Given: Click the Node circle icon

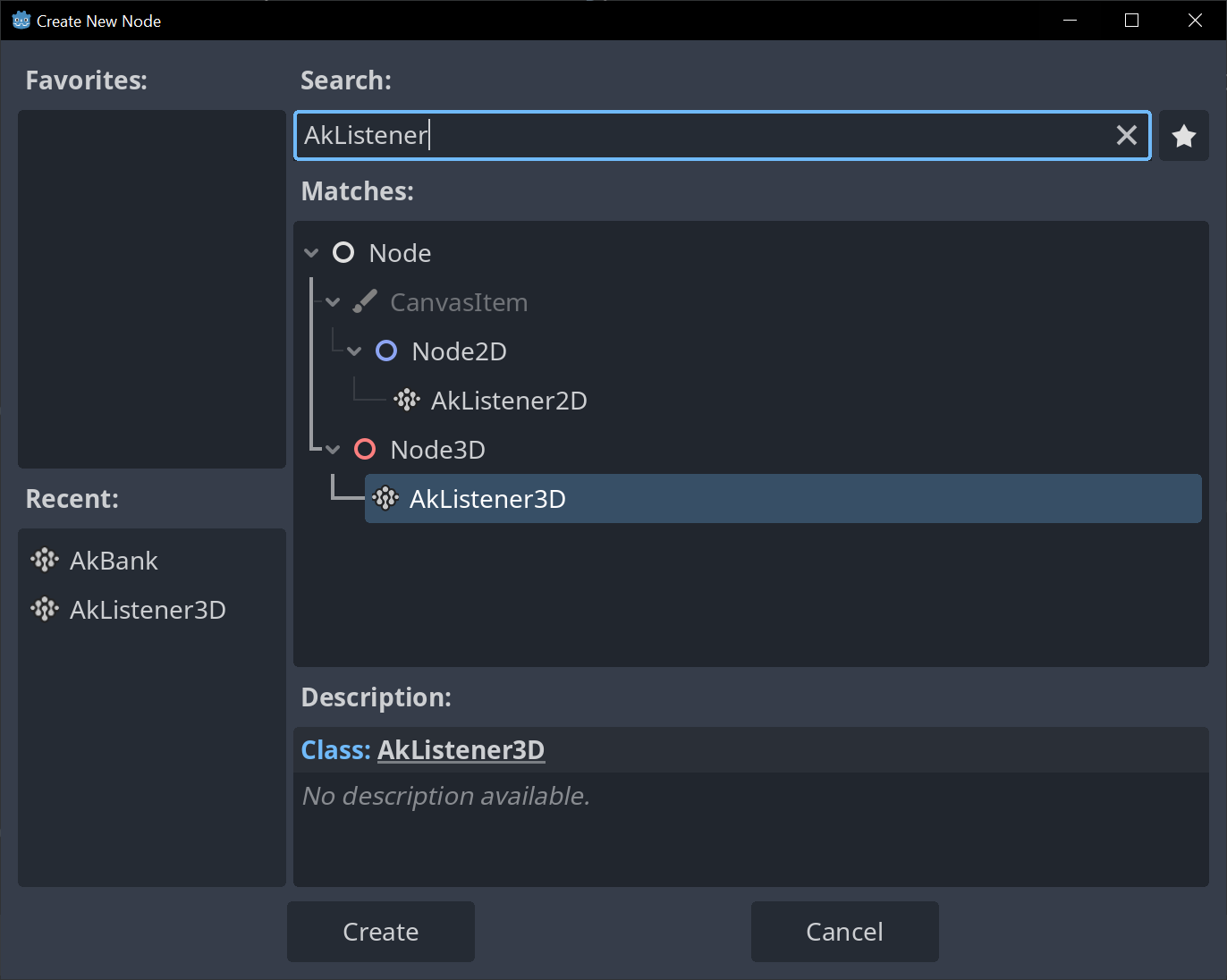Looking at the screenshot, I should pos(343,252).
